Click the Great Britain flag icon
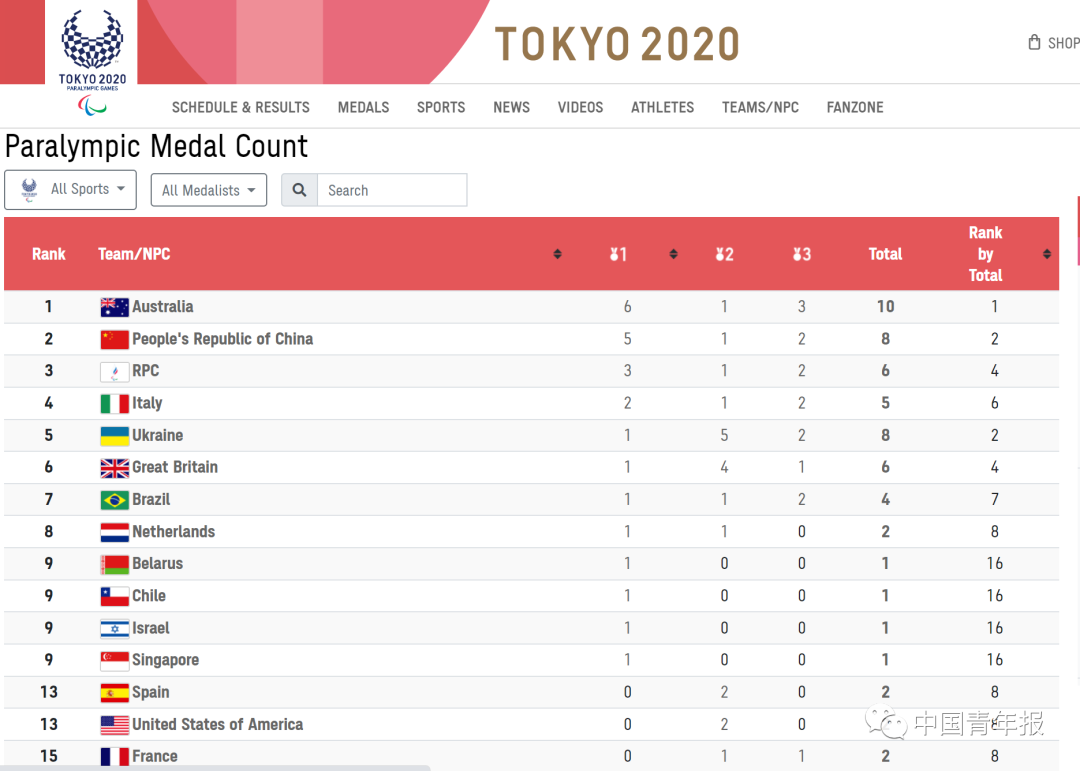Viewport: 1080px width, 771px height. (114, 468)
